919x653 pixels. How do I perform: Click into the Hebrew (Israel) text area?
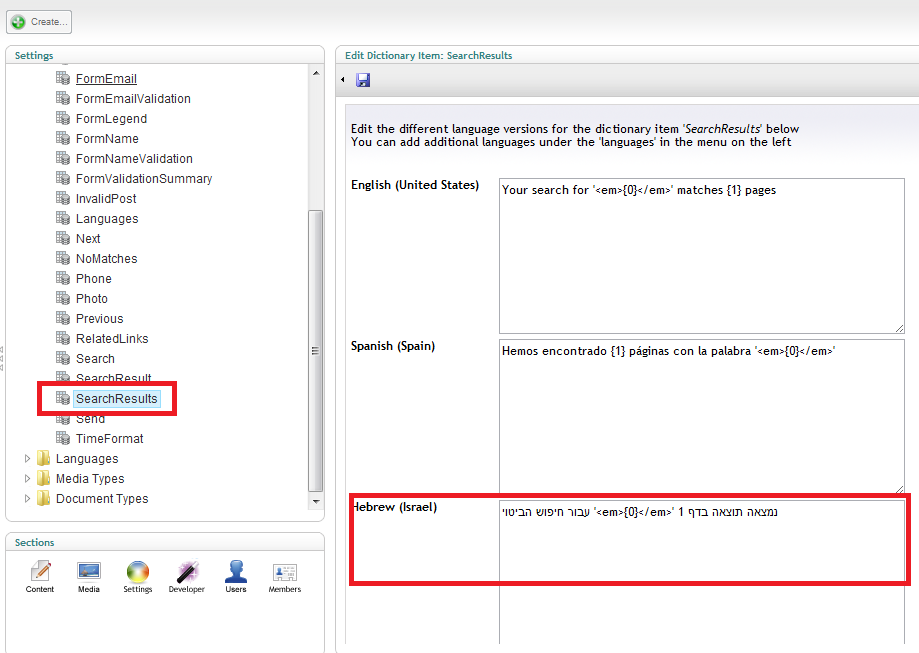point(702,572)
